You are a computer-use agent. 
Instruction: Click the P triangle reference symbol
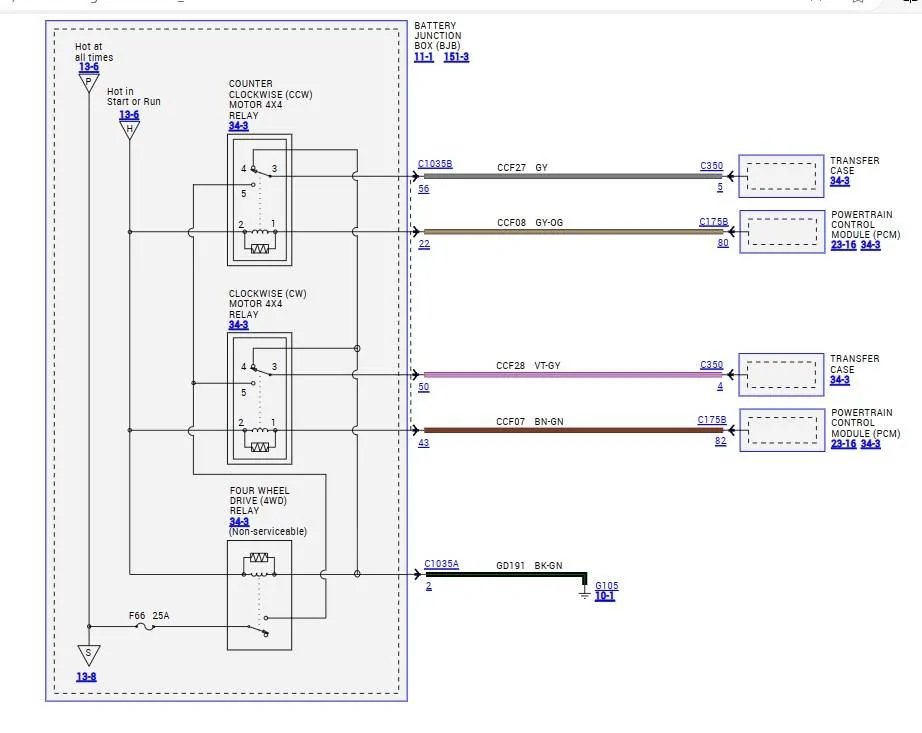(89, 83)
